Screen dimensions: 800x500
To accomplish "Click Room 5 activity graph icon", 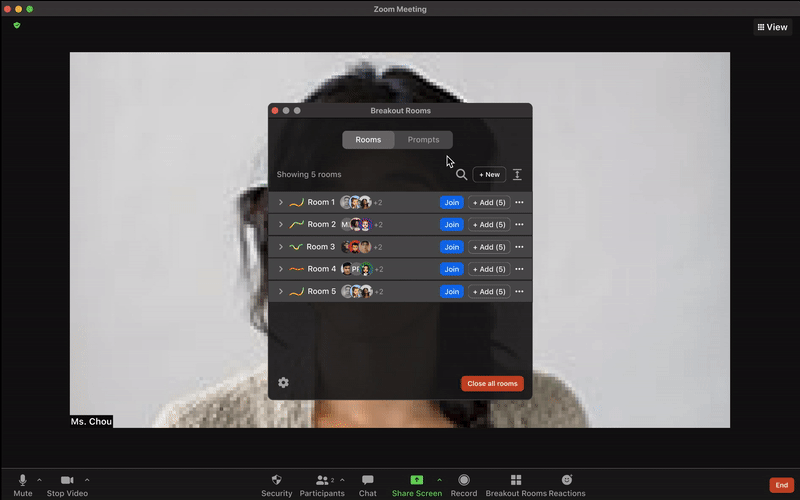I will [296, 291].
